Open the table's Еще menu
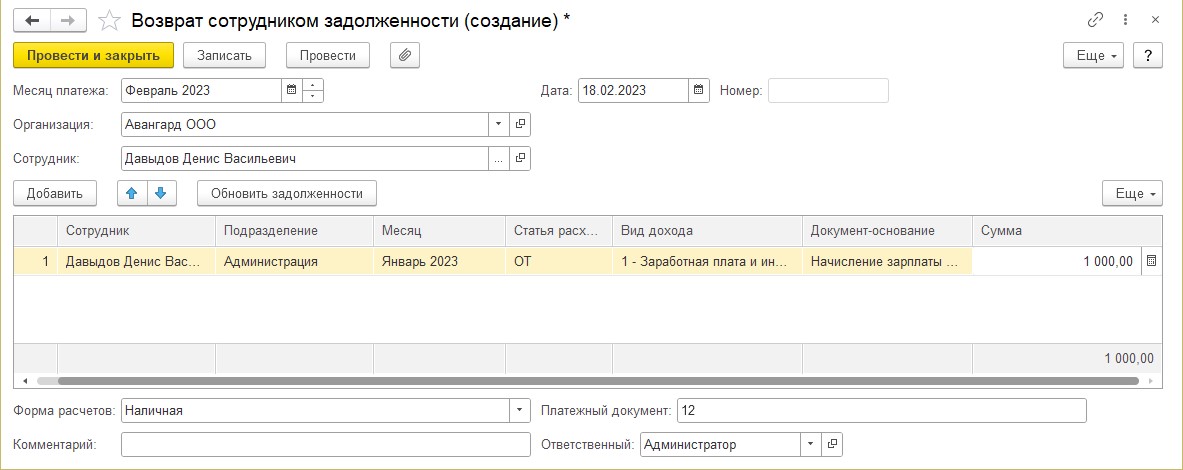 1132,193
